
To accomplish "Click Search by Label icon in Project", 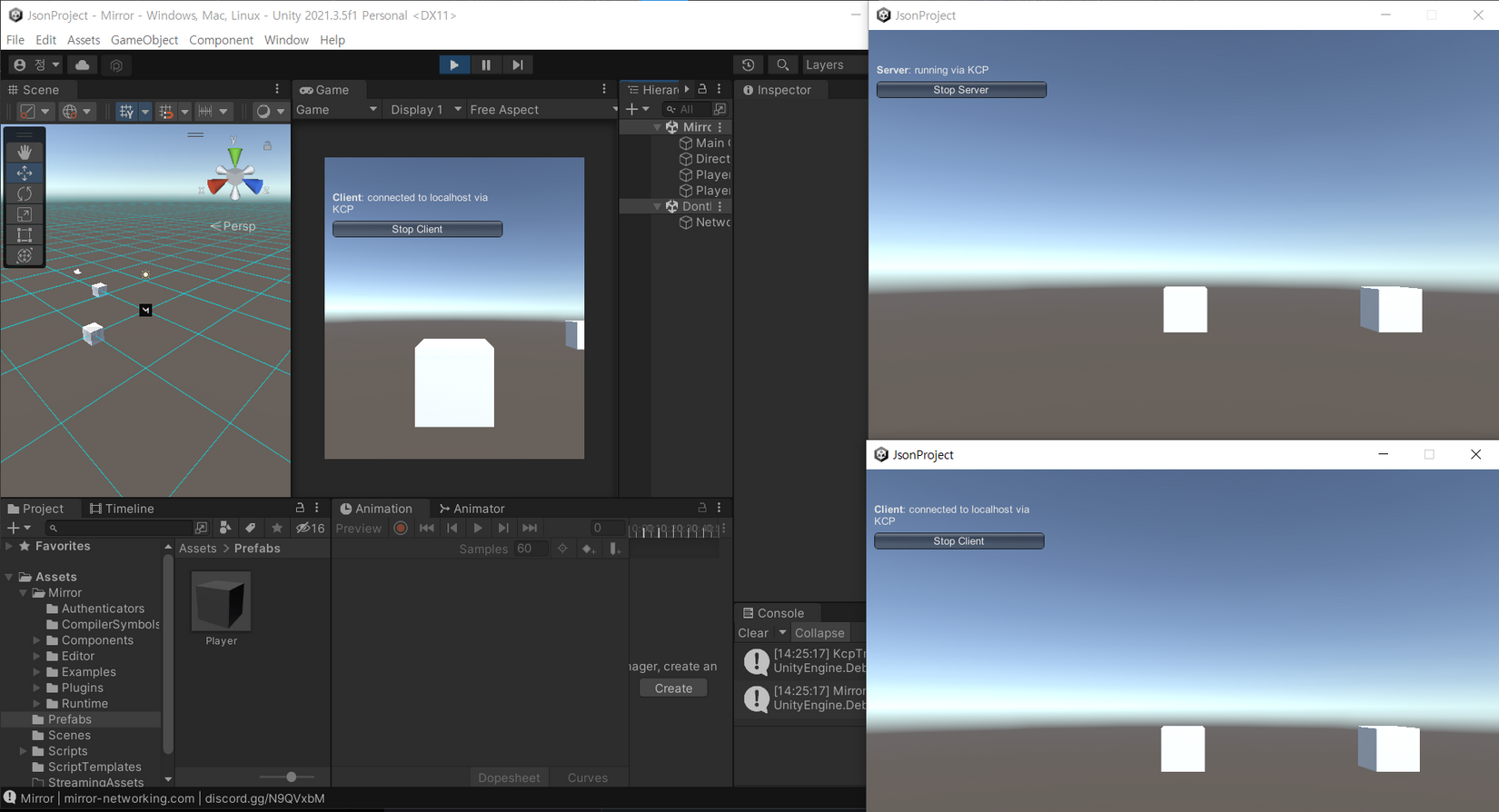I will coord(251,528).
